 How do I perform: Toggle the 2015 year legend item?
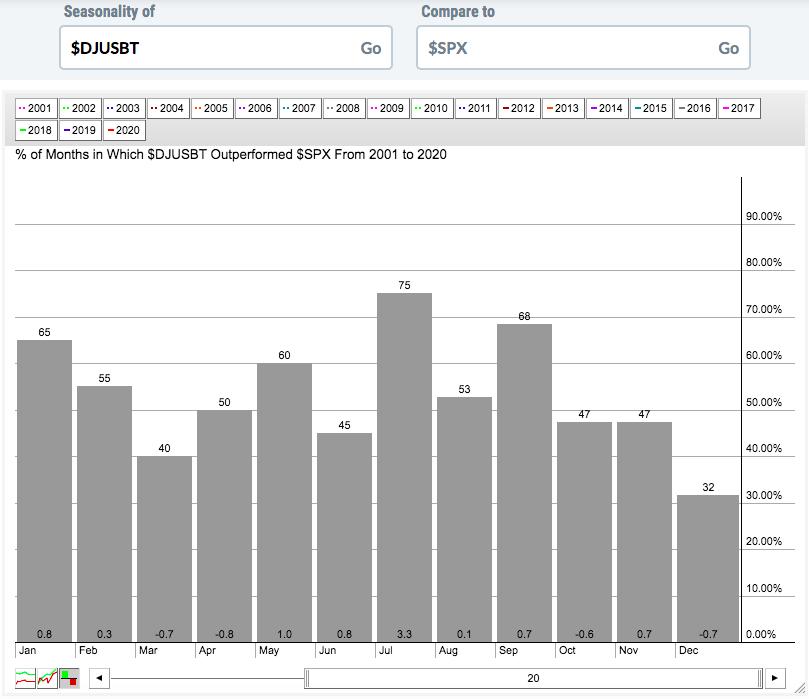(651, 108)
